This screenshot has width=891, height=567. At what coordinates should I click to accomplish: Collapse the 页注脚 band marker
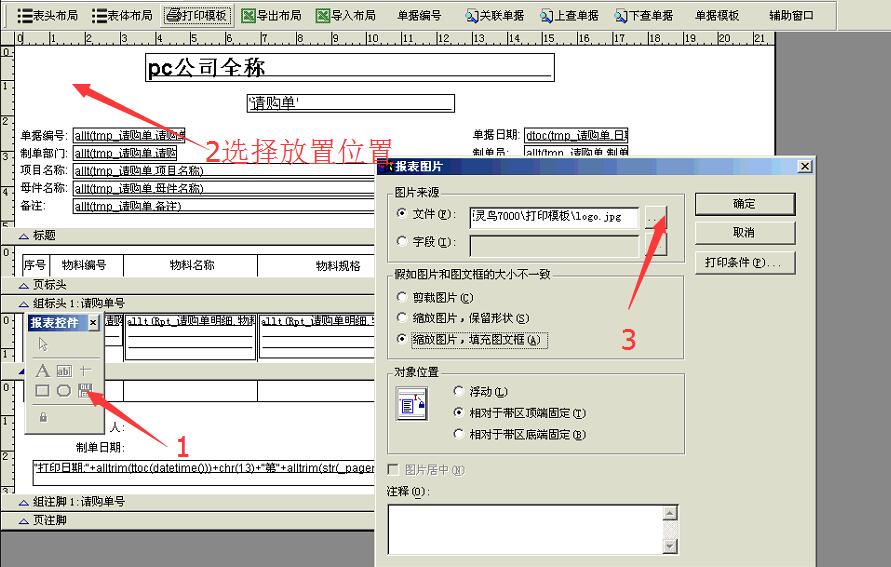25,520
